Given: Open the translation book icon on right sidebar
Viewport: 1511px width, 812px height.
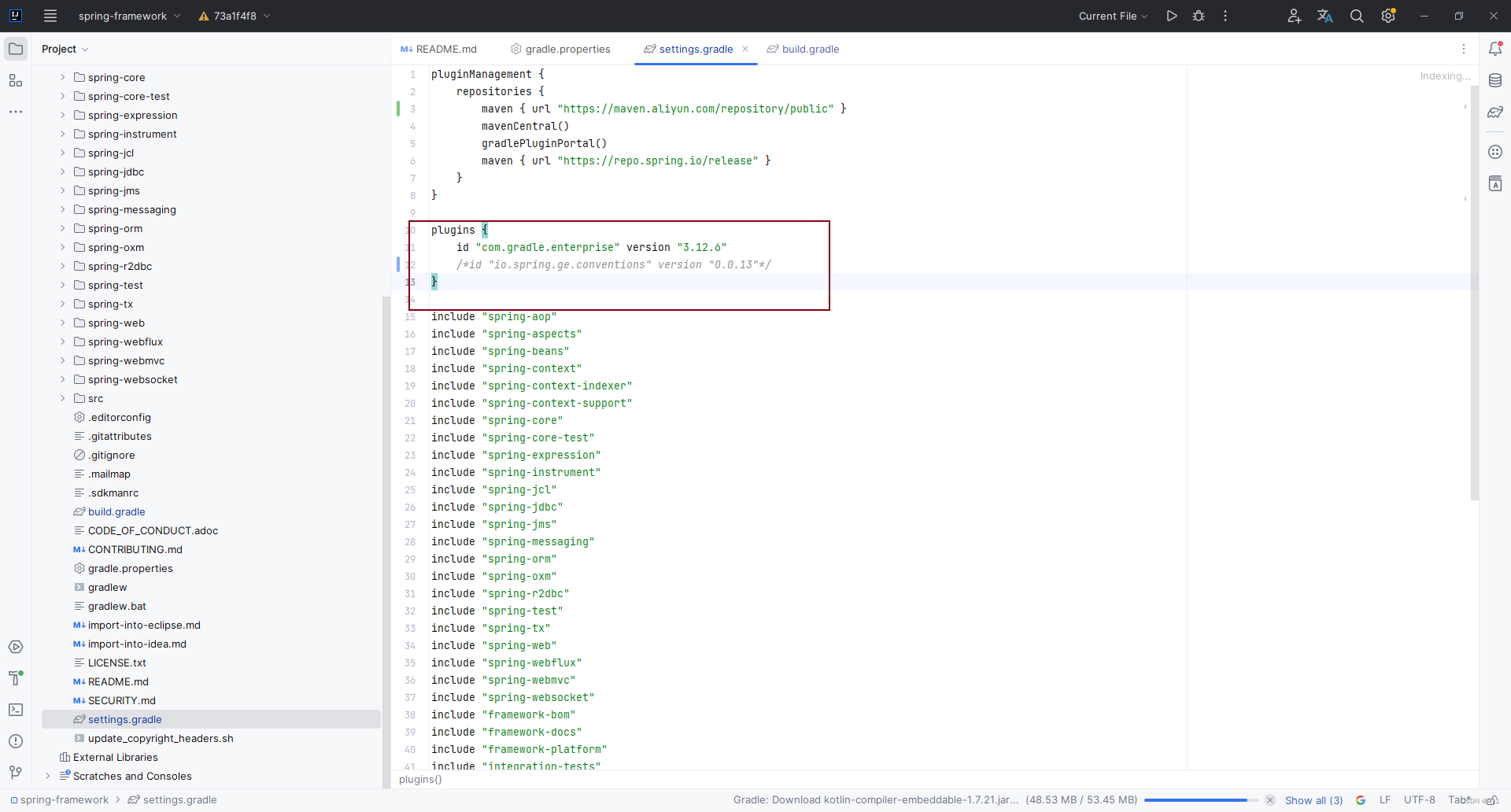Looking at the screenshot, I should click(1495, 184).
